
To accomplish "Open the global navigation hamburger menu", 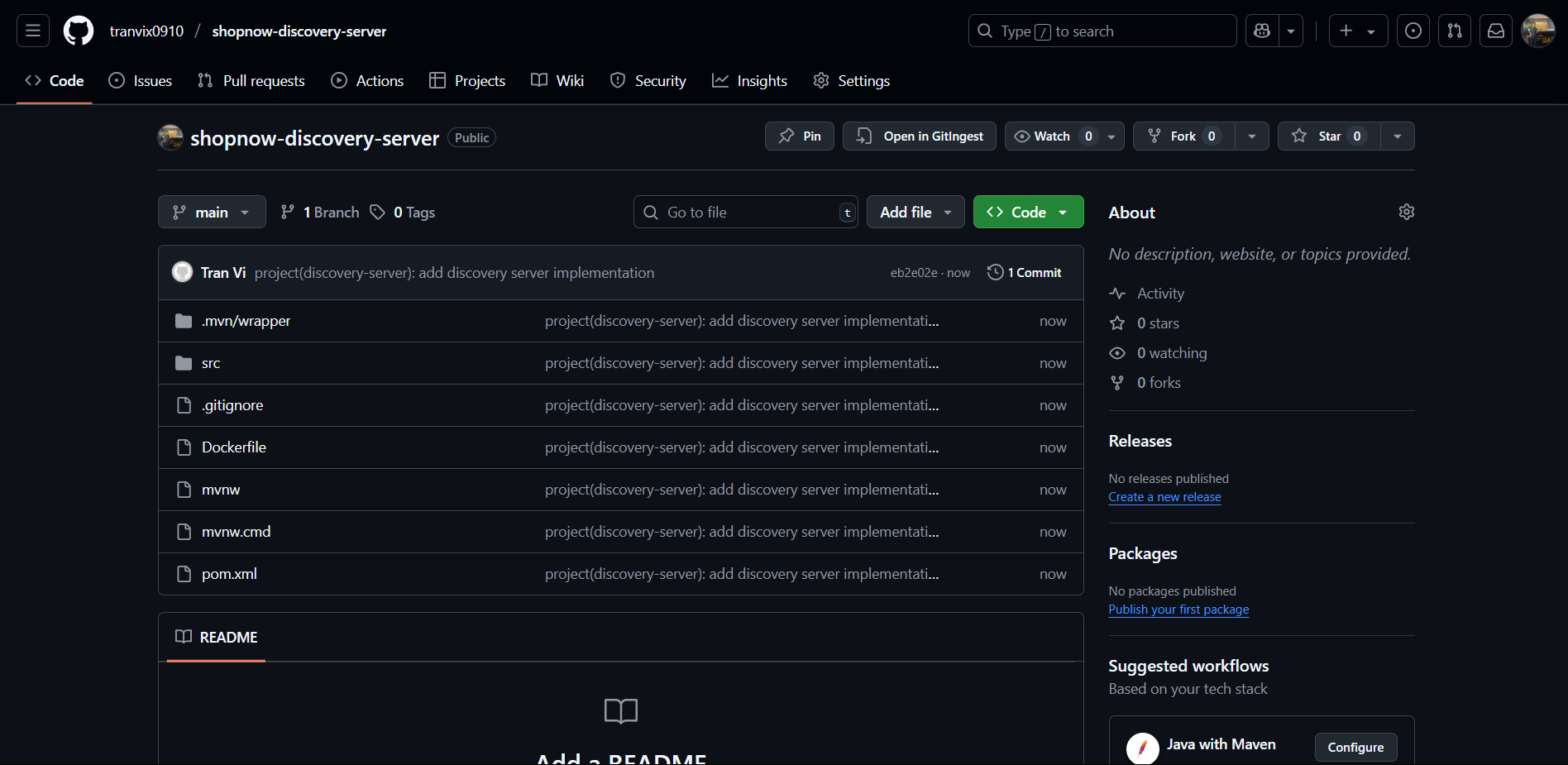I will pyautogui.click(x=31, y=31).
